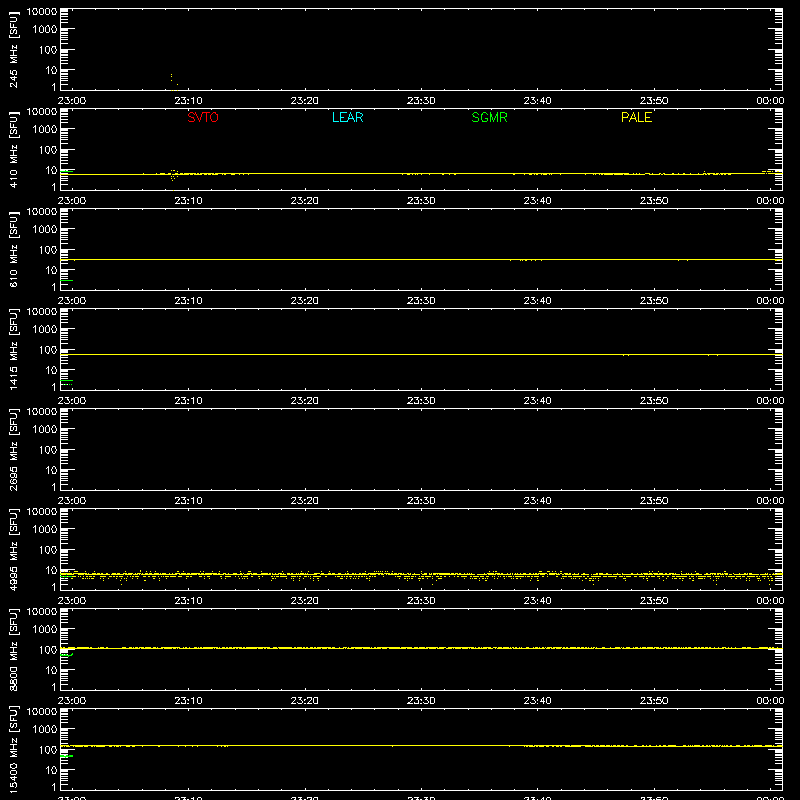Click the 100 tick label on 15400 MHz axis
The height and width of the screenshot is (800, 800).
tap(49, 750)
